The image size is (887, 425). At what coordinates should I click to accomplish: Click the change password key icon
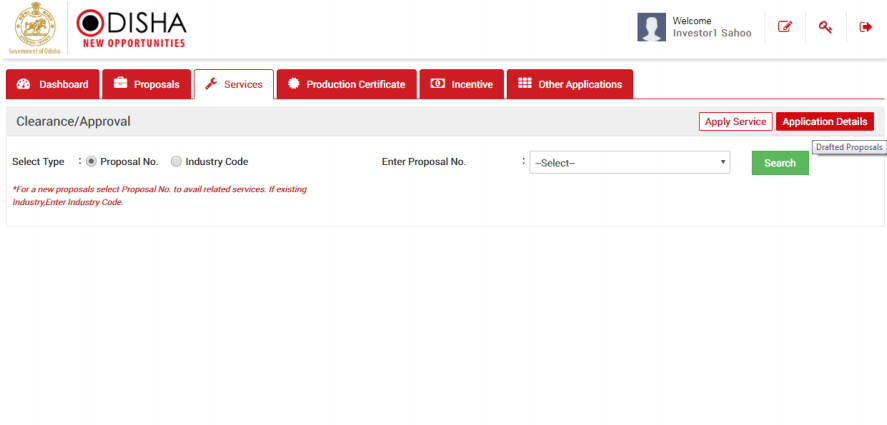coord(825,27)
